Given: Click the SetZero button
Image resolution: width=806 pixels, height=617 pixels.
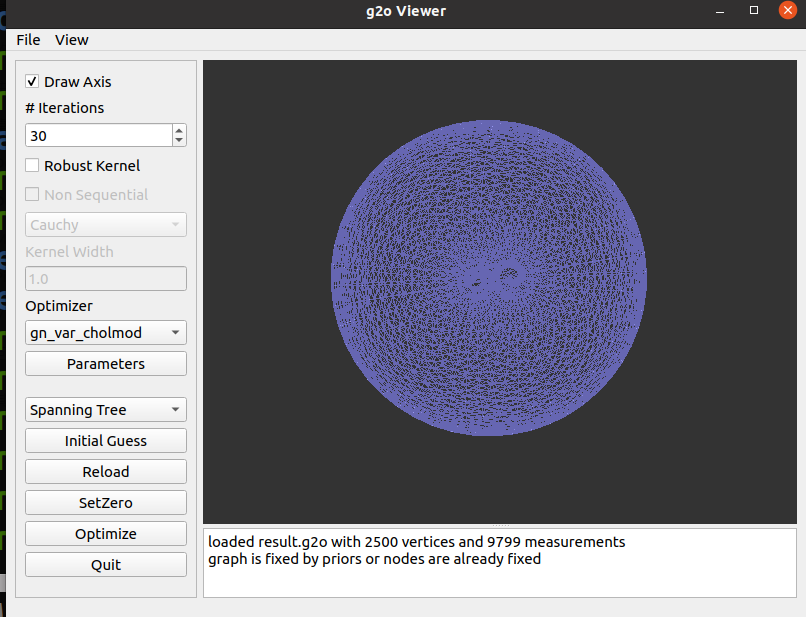Looking at the screenshot, I should (106, 502).
